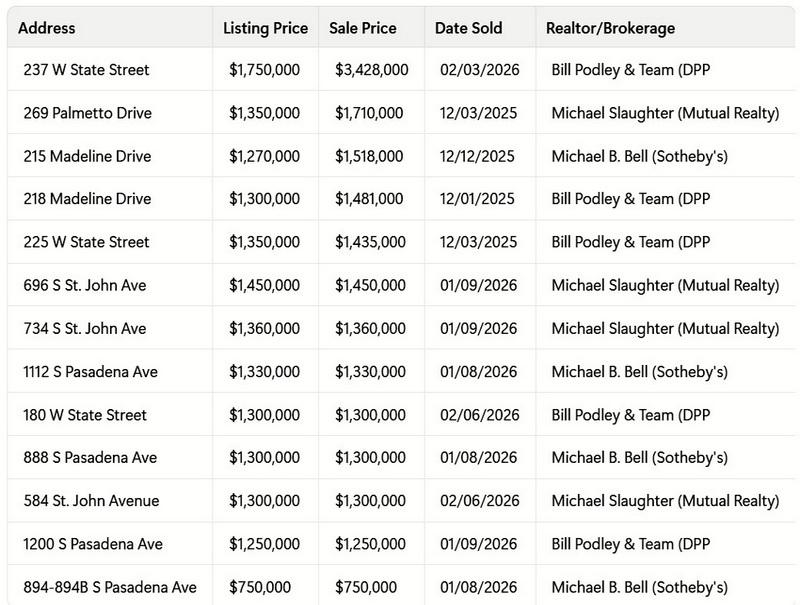Select the $1,710,000 sale price value

[369, 113]
